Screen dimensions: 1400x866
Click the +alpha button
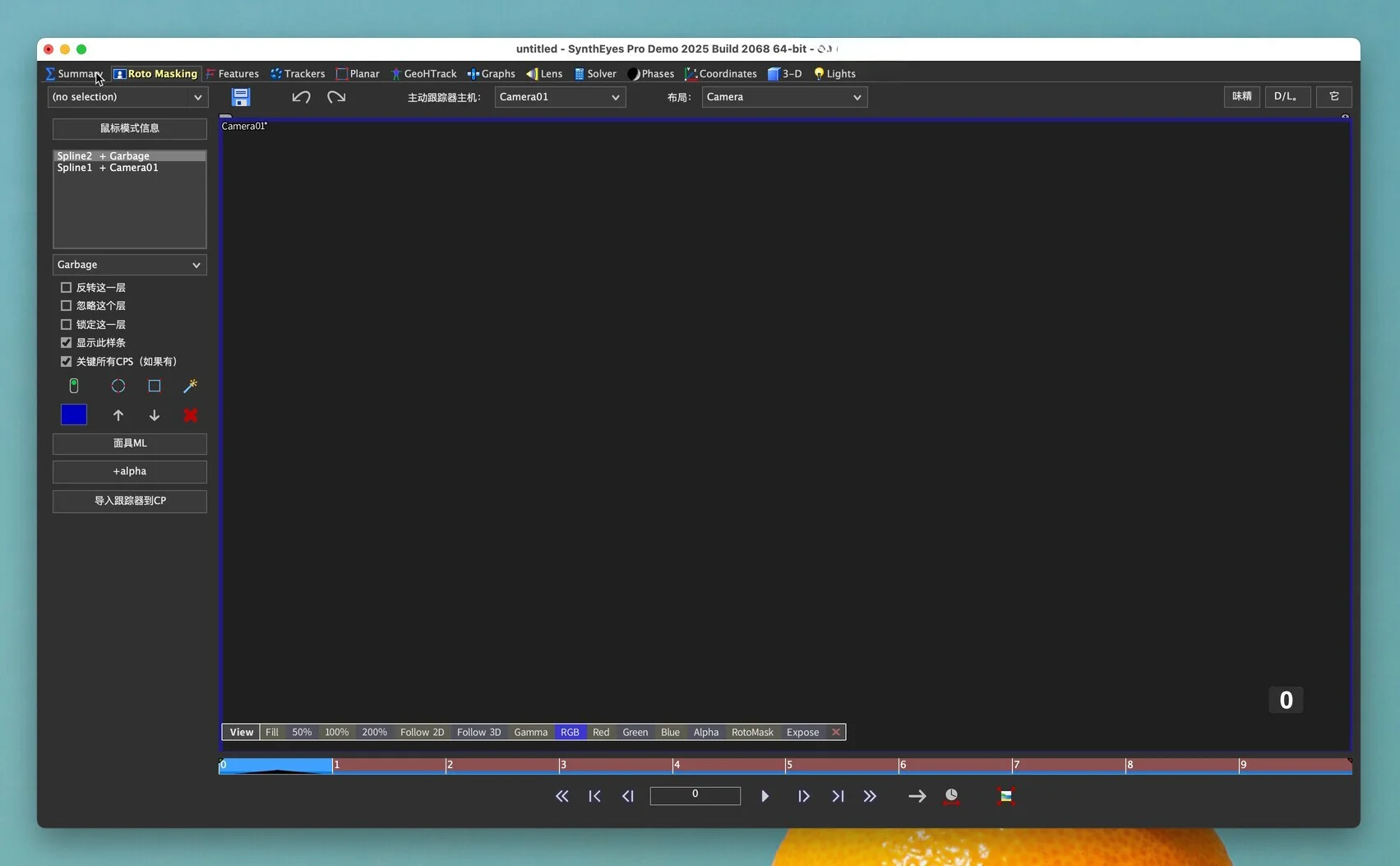pyautogui.click(x=129, y=471)
